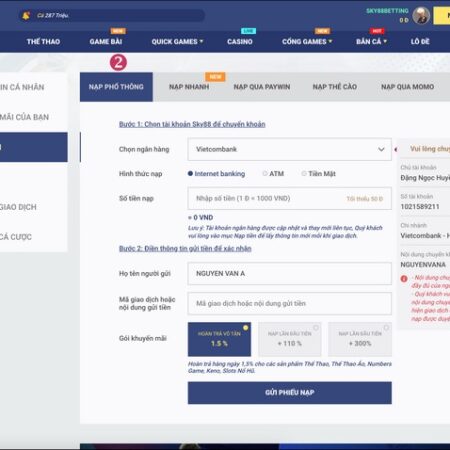Screen dimensions: 450x450
Task: Open the THỂ THAO menu
Action: coord(43,42)
